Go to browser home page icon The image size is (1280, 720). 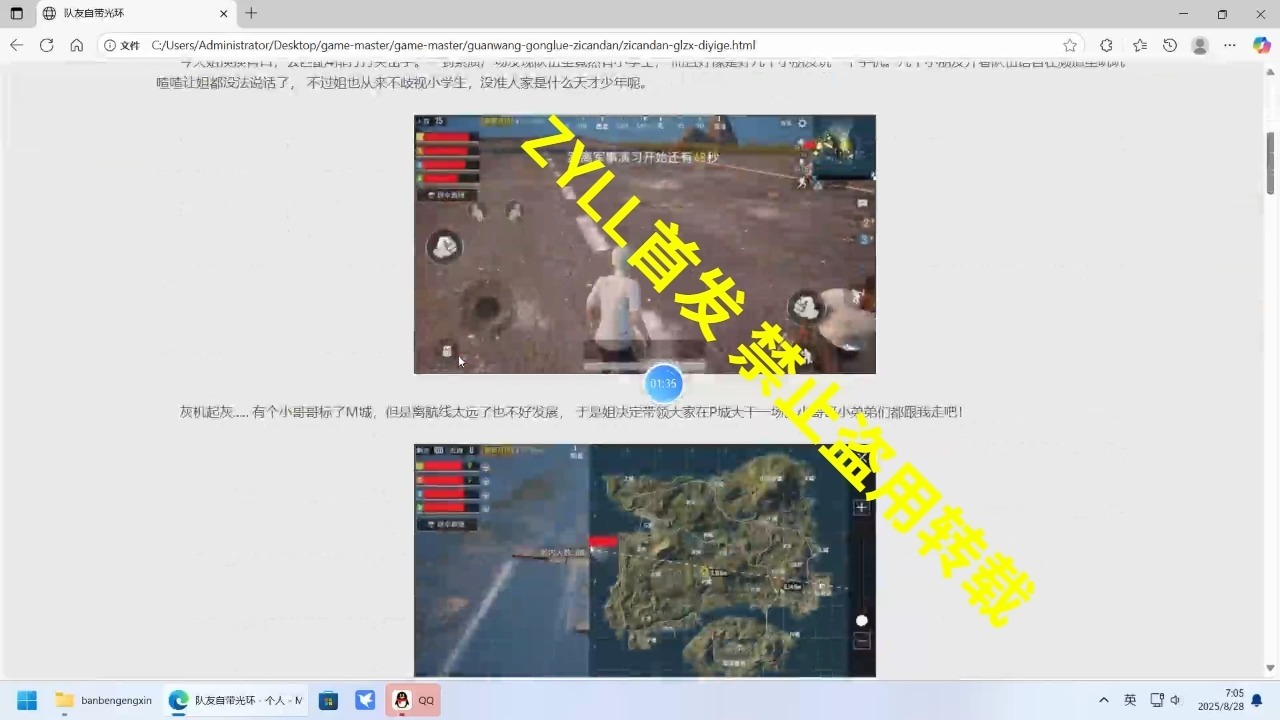(x=76, y=45)
